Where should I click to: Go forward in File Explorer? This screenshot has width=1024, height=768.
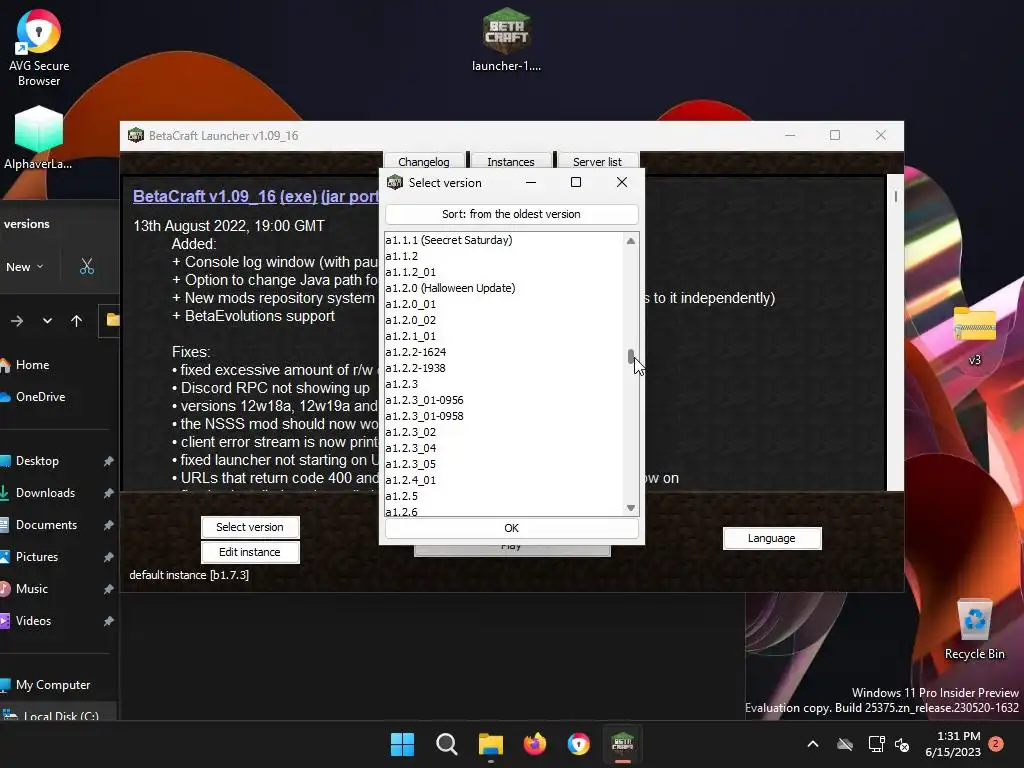tap(17, 321)
